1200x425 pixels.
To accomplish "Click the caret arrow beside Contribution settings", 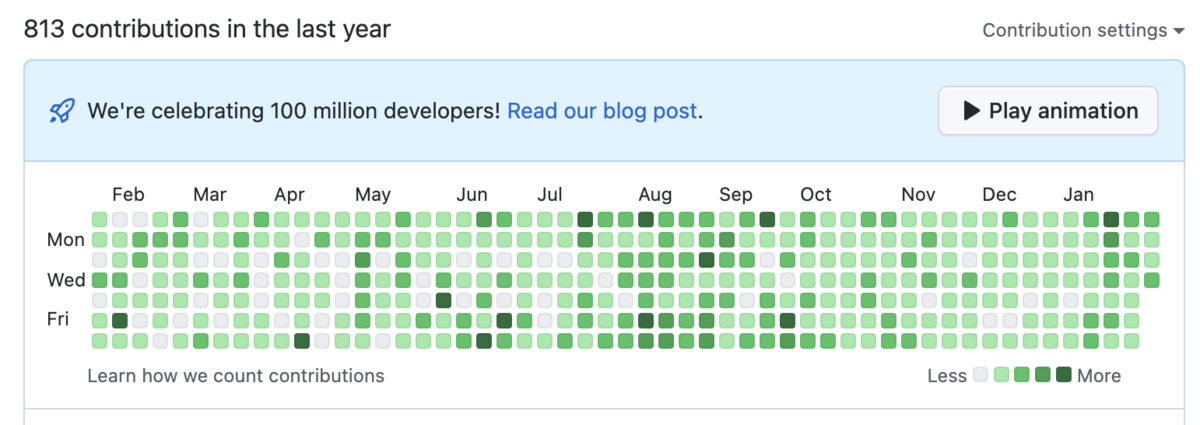I will click(1178, 31).
